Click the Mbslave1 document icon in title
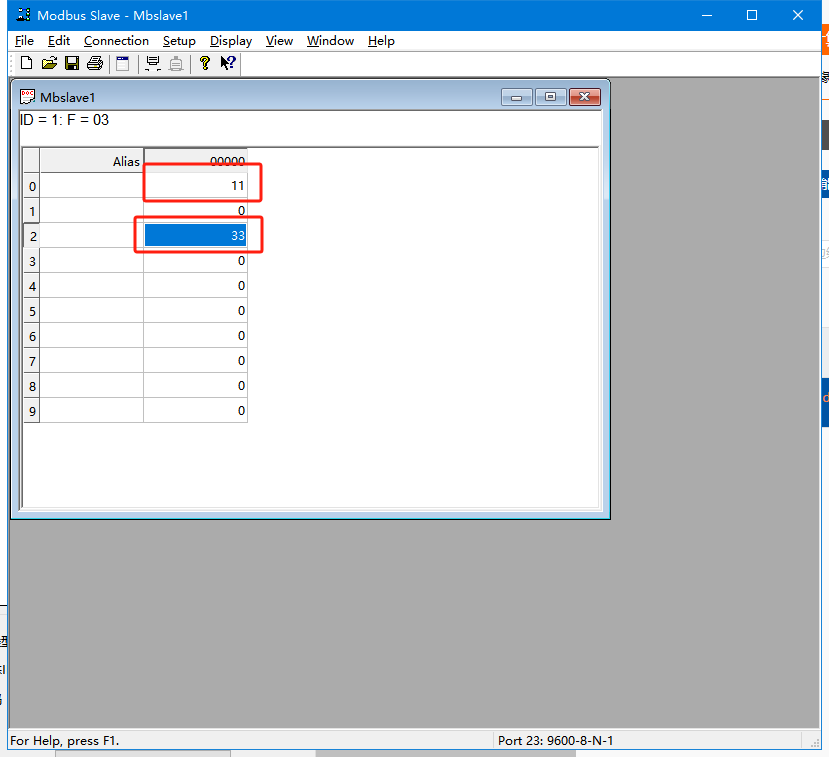The width and height of the screenshot is (829, 757). pos(28,97)
